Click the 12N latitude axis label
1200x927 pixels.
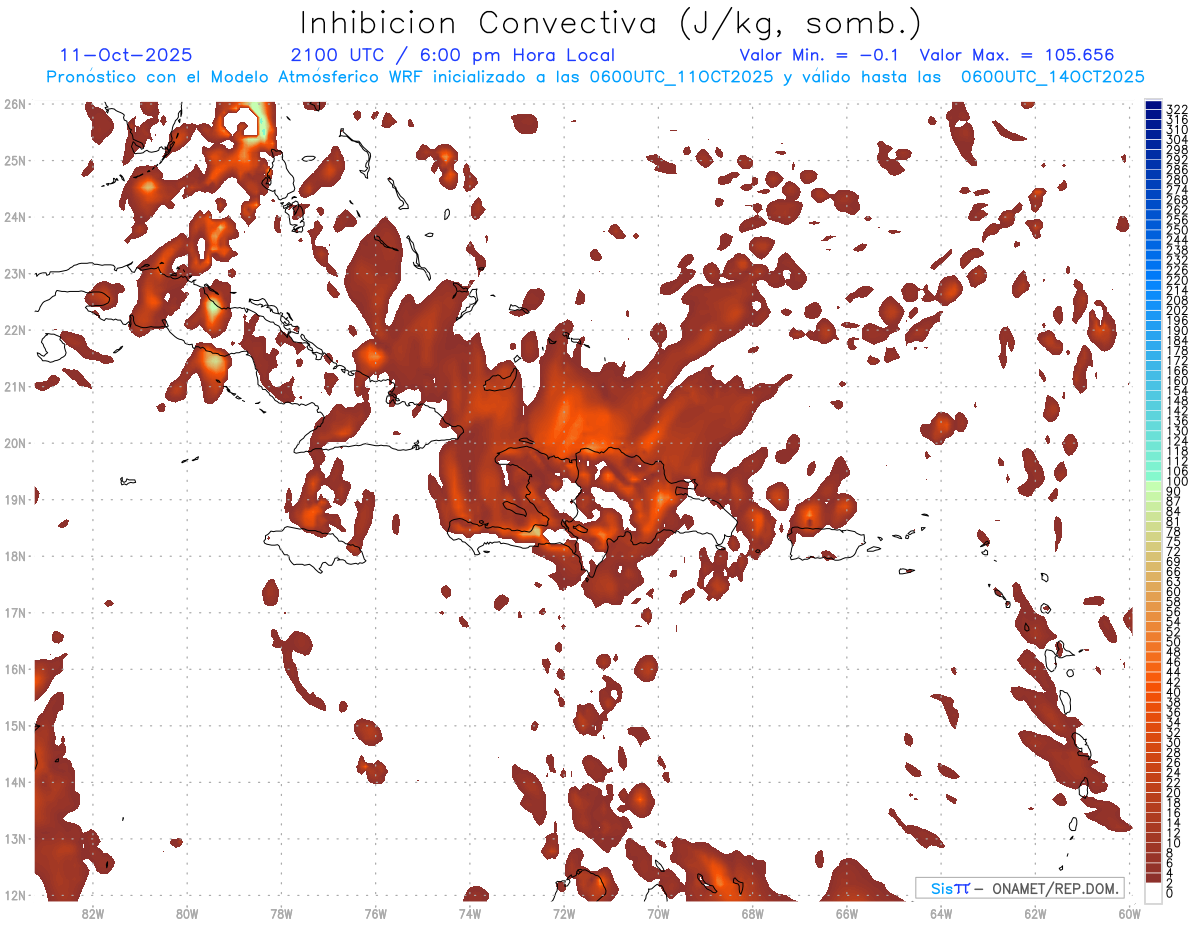15,895
